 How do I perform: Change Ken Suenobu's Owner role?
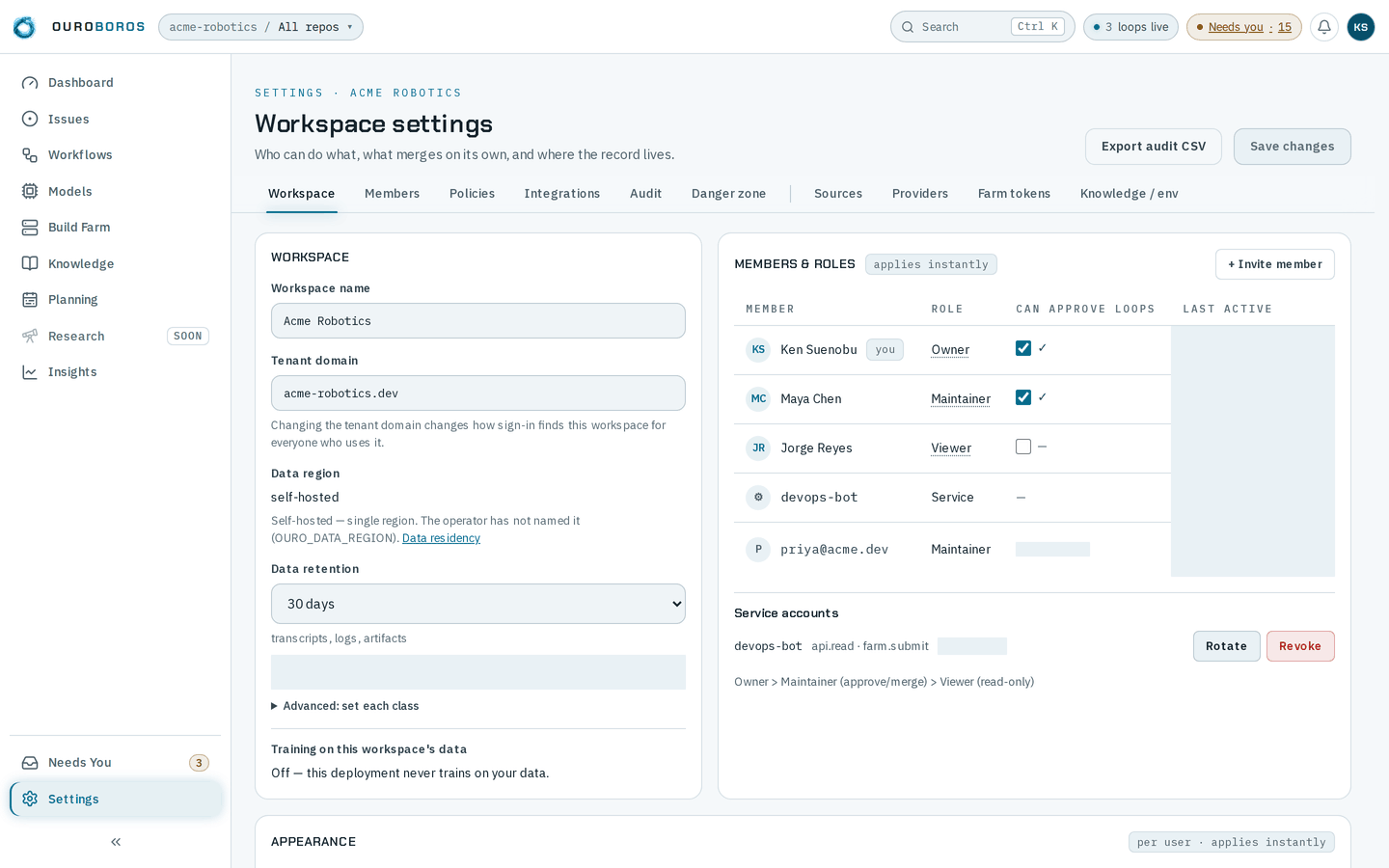click(x=950, y=350)
